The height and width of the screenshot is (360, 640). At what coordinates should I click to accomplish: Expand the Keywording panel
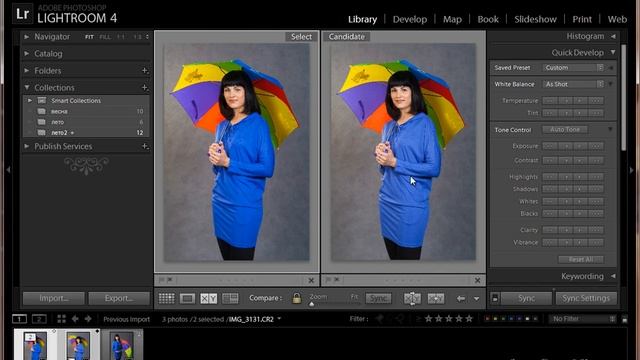[x=613, y=276]
